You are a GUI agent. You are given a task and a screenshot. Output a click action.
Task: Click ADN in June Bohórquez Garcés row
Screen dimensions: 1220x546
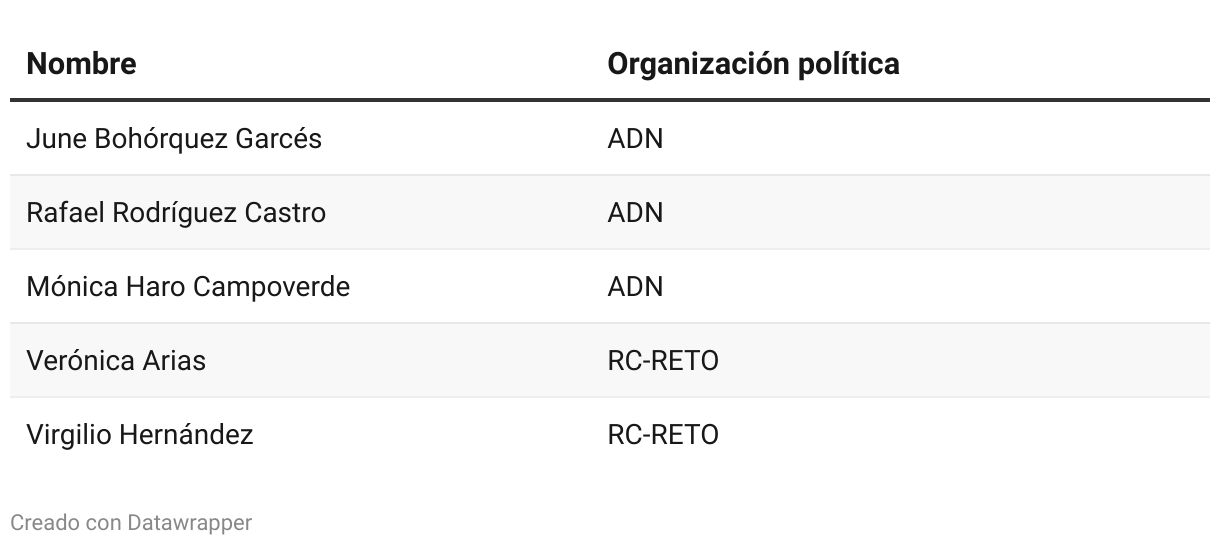(x=635, y=139)
